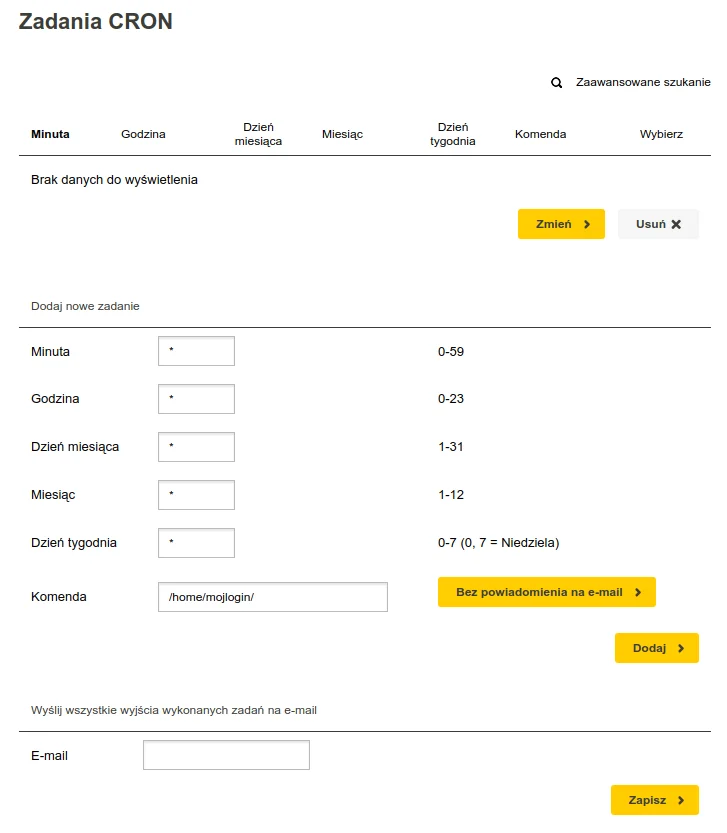
Task: Open Zaawansowane szukanie advanced search
Action: coord(643,82)
